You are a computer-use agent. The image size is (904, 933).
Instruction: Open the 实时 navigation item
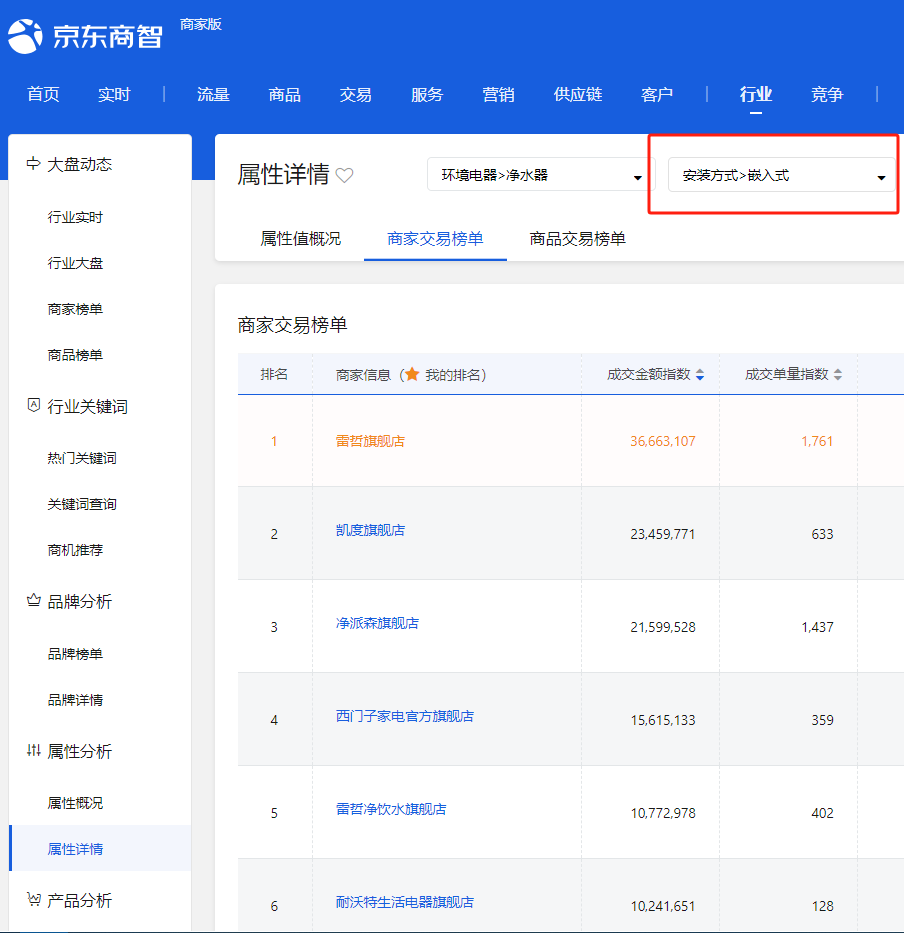114,94
